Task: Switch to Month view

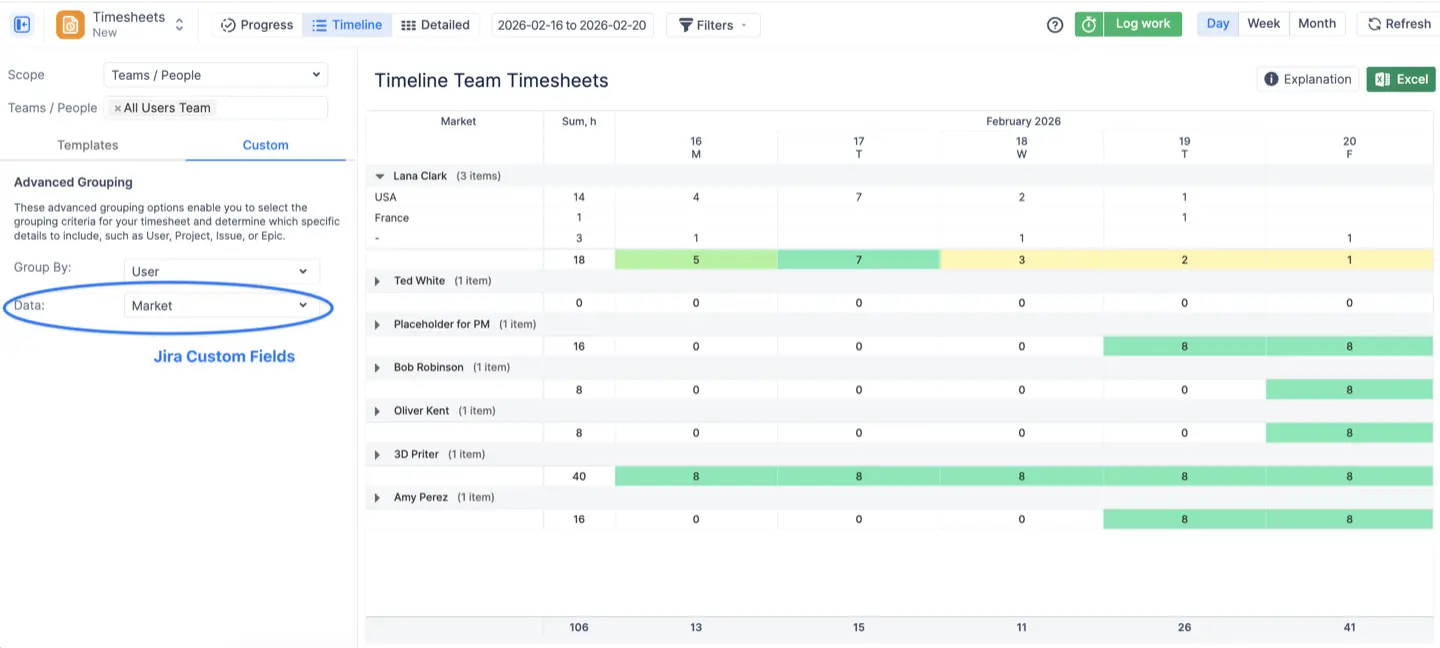Action: coord(1317,22)
